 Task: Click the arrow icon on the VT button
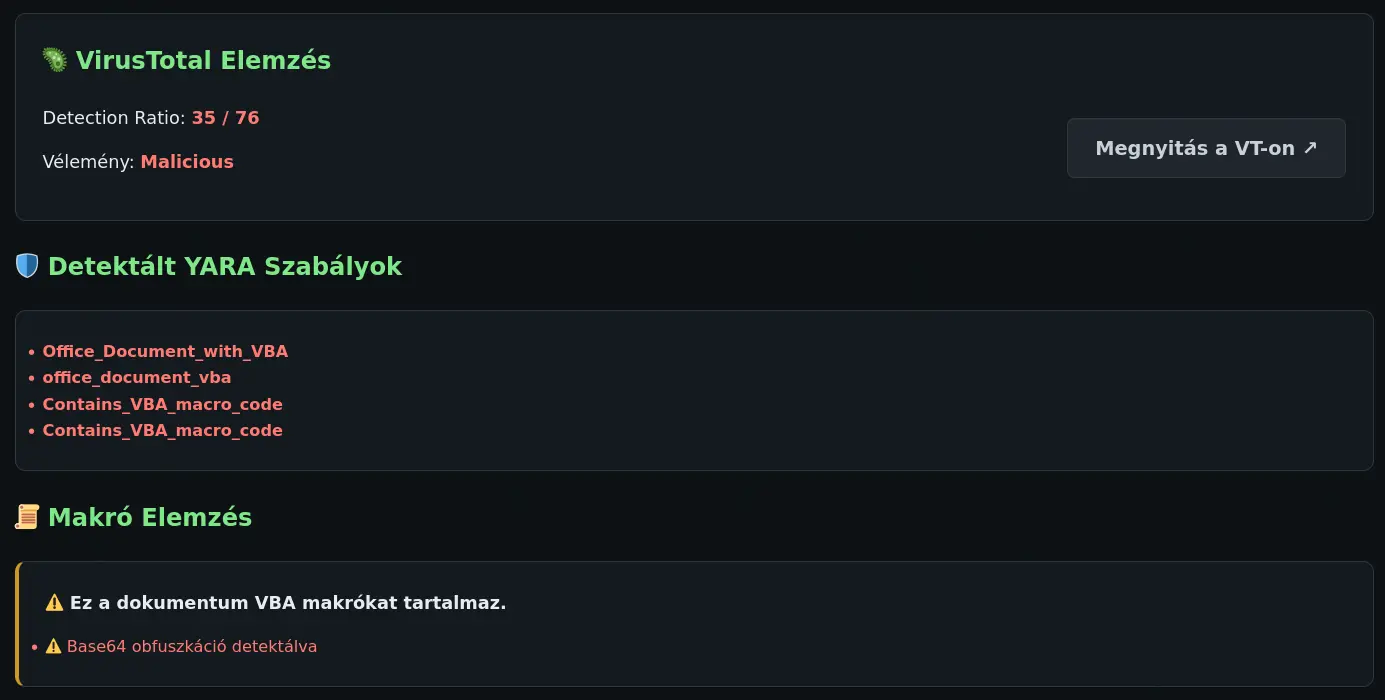coord(1310,148)
